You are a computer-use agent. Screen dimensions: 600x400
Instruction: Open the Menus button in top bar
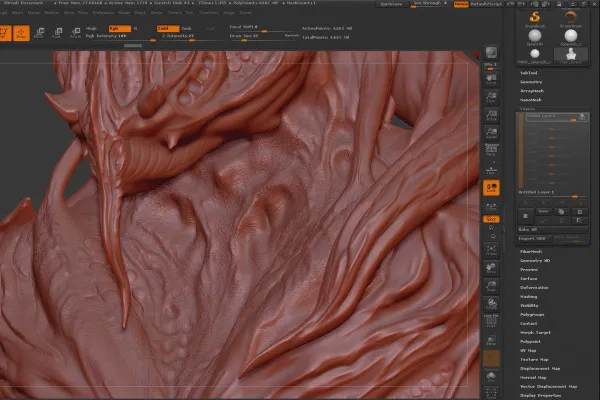(x=461, y=5)
